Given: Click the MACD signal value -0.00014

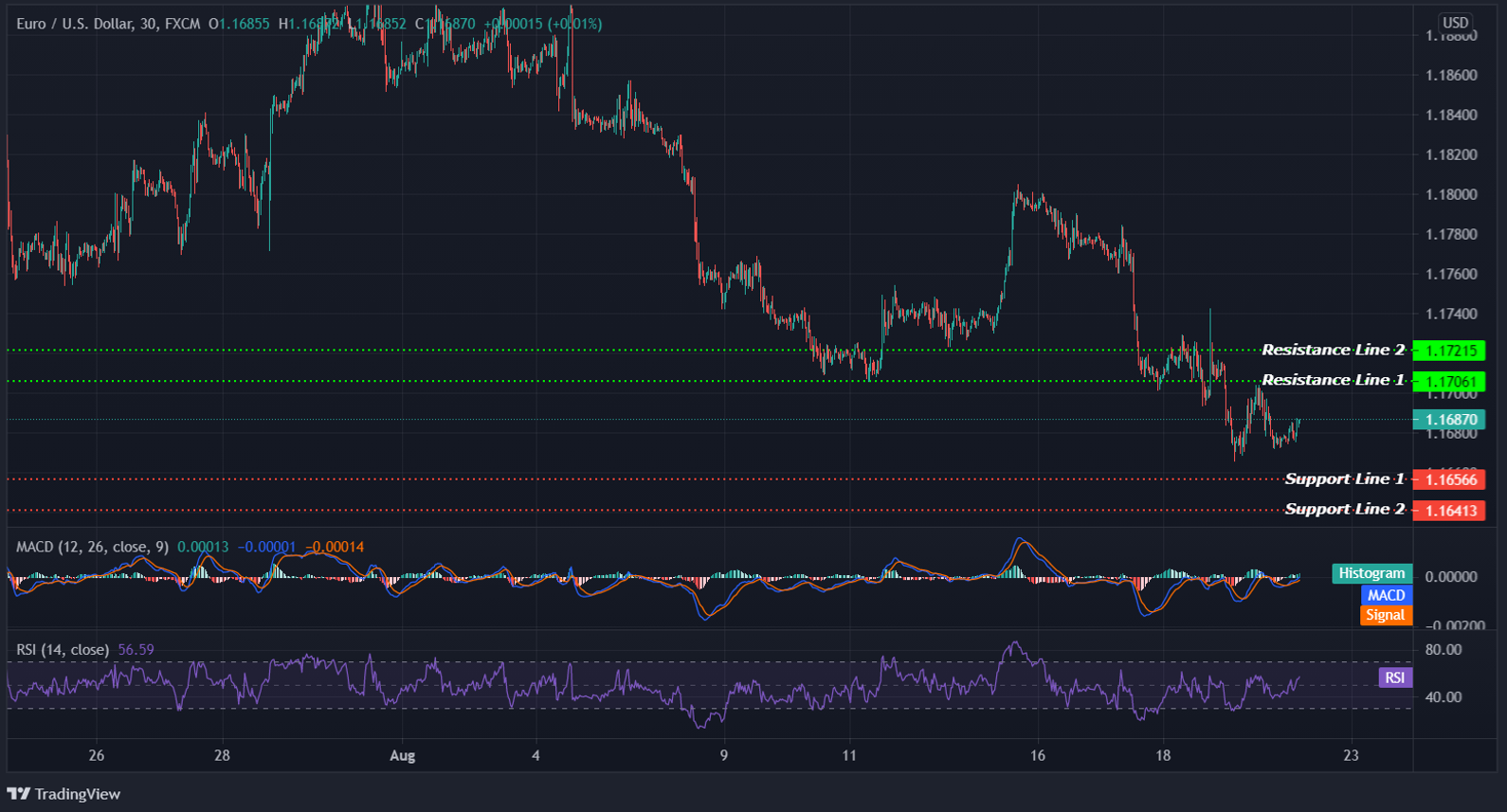Looking at the screenshot, I should pyautogui.click(x=335, y=547).
